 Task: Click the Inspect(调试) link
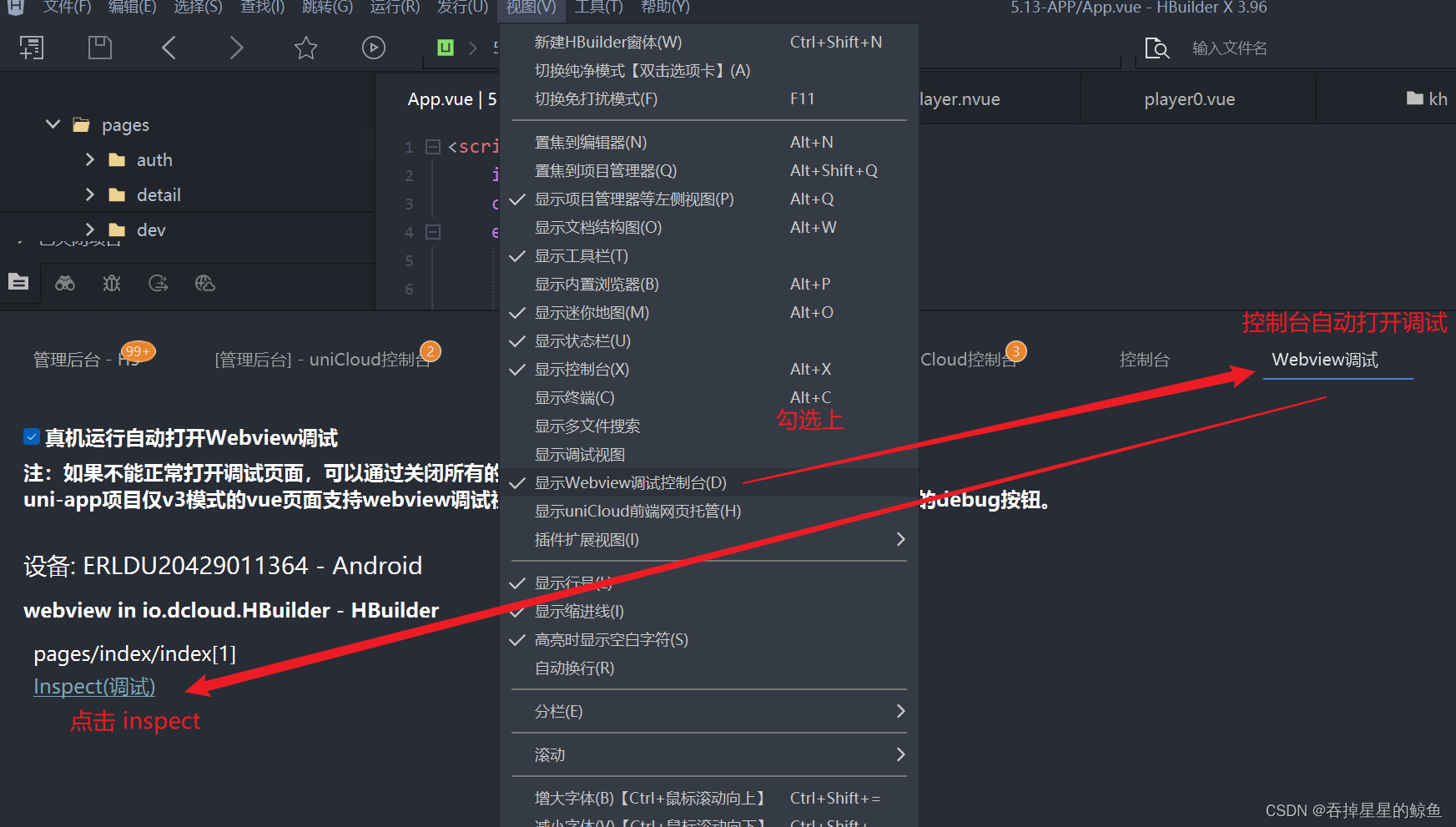[93, 686]
